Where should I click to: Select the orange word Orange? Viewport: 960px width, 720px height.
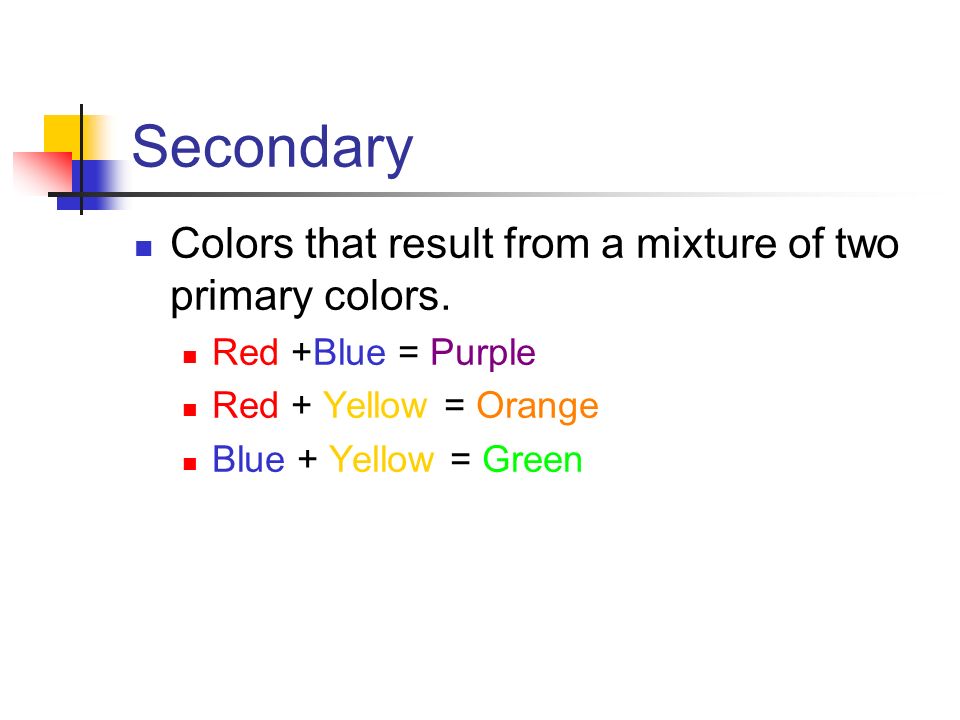click(538, 407)
